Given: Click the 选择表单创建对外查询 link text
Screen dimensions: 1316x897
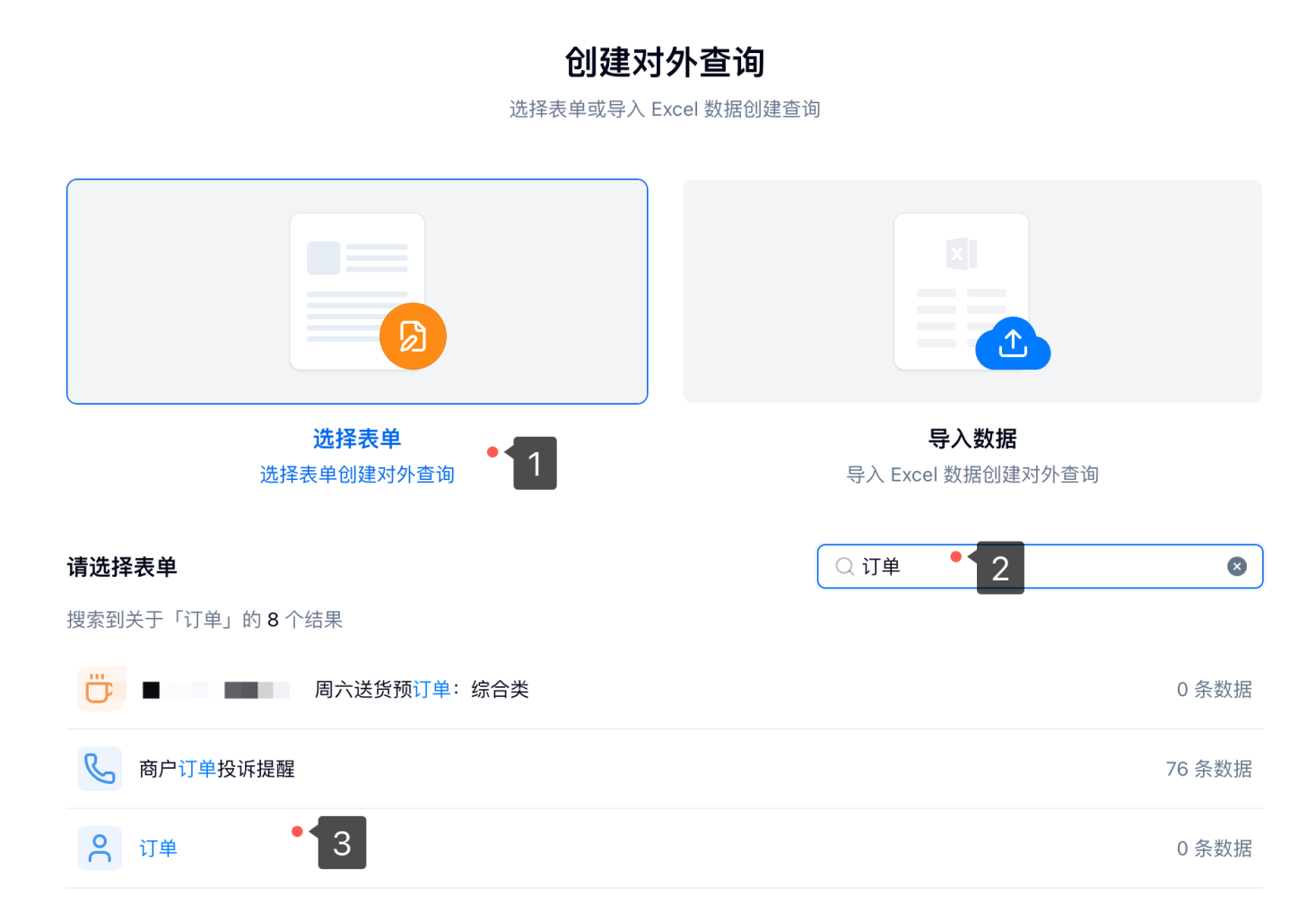Looking at the screenshot, I should [357, 475].
